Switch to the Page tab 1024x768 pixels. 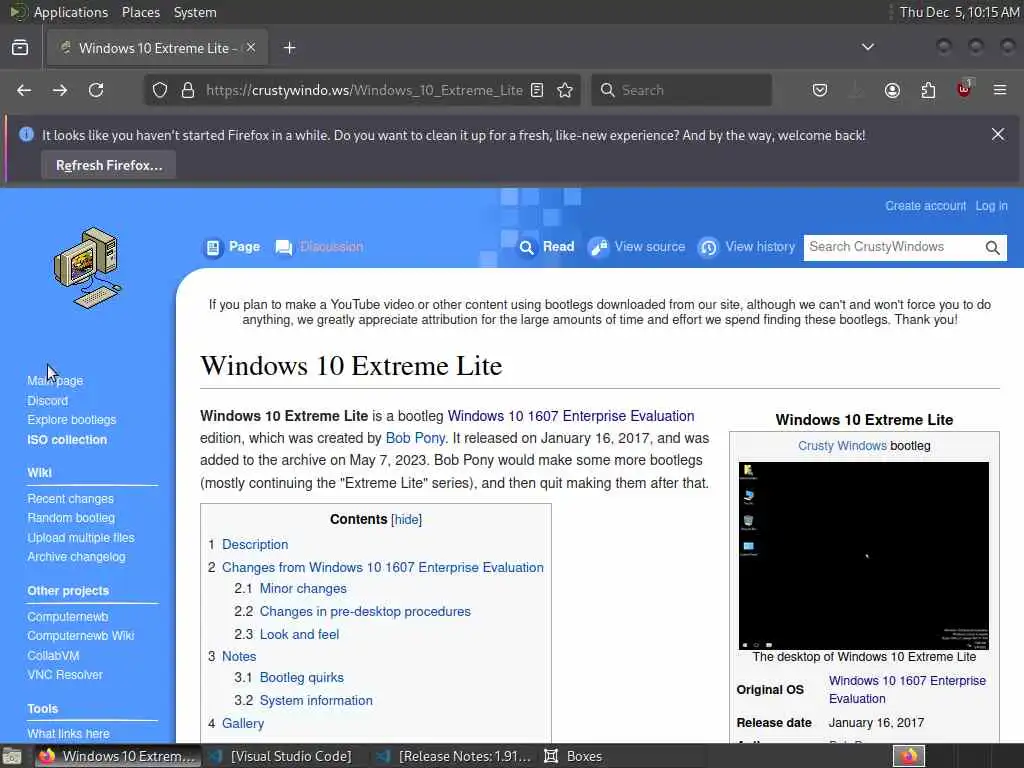(232, 247)
